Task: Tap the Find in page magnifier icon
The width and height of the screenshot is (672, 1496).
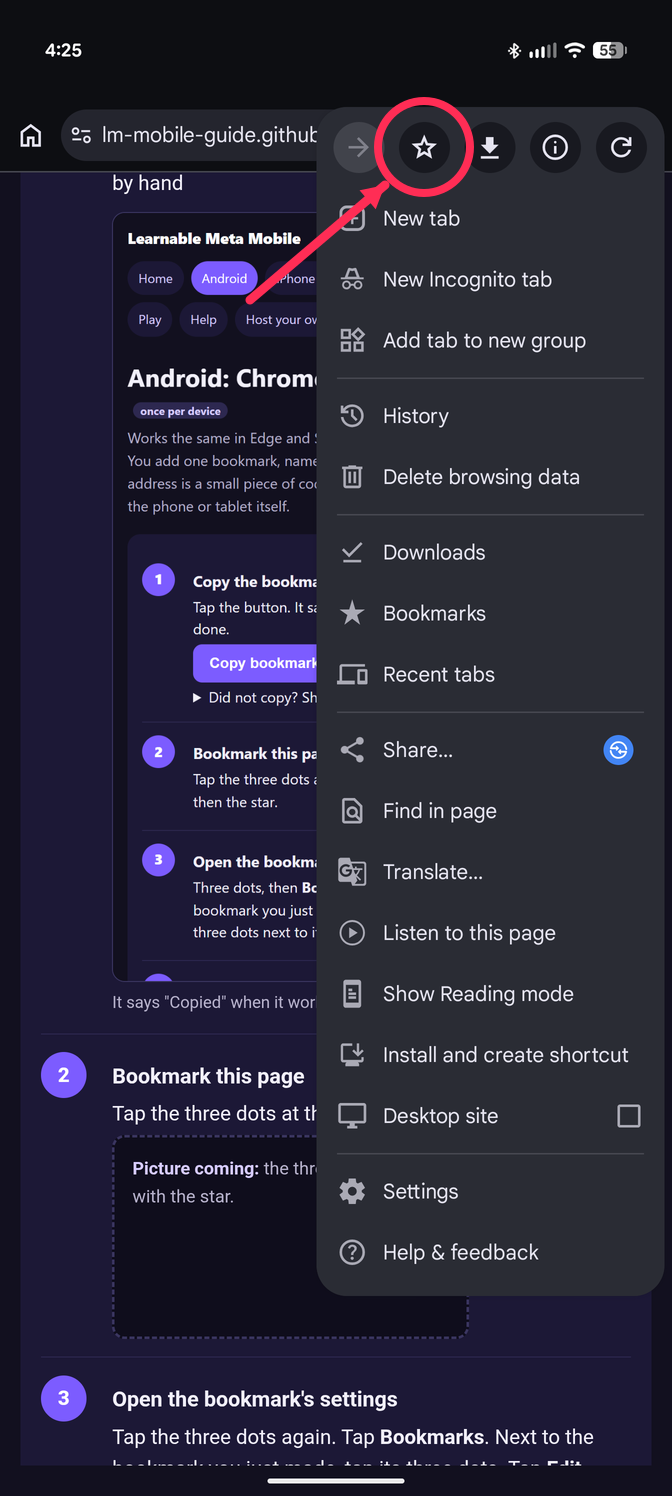Action: pos(352,811)
